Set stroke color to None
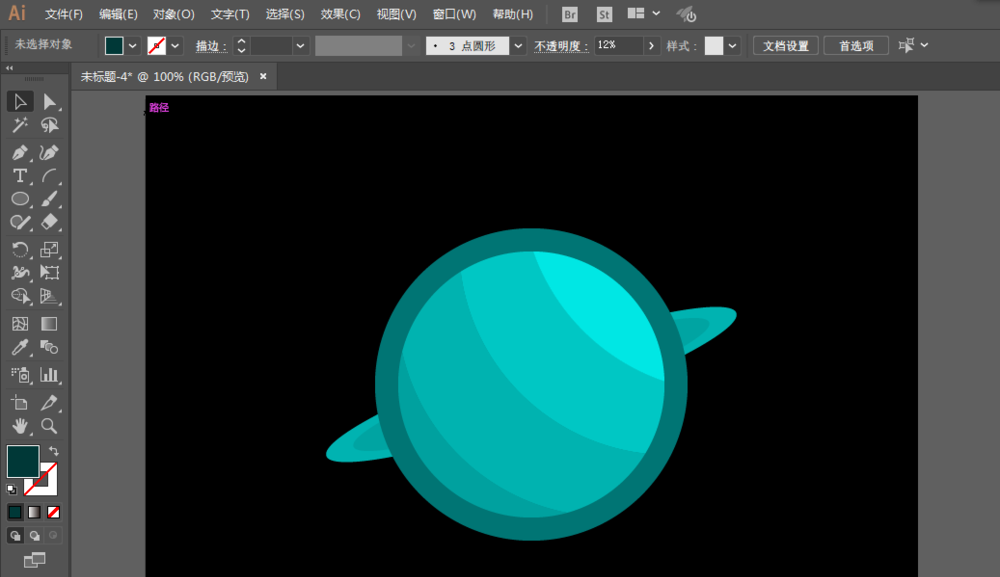Viewport: 1000px width, 577px height. (53, 512)
